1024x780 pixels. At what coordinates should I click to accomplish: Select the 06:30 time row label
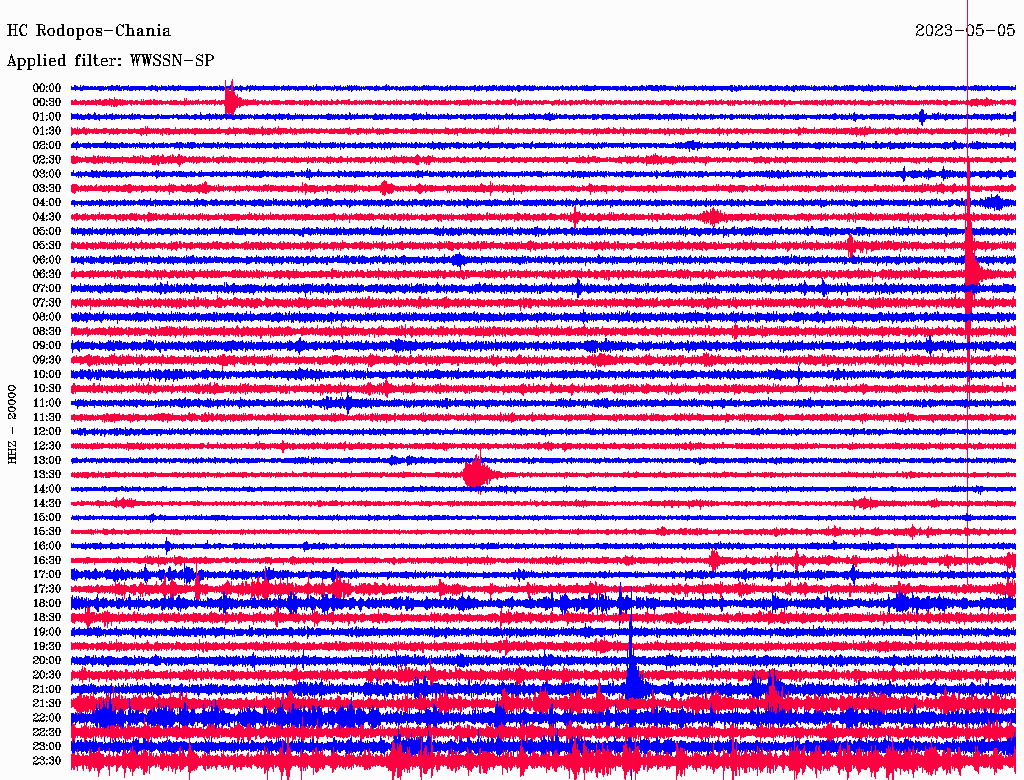[47, 274]
